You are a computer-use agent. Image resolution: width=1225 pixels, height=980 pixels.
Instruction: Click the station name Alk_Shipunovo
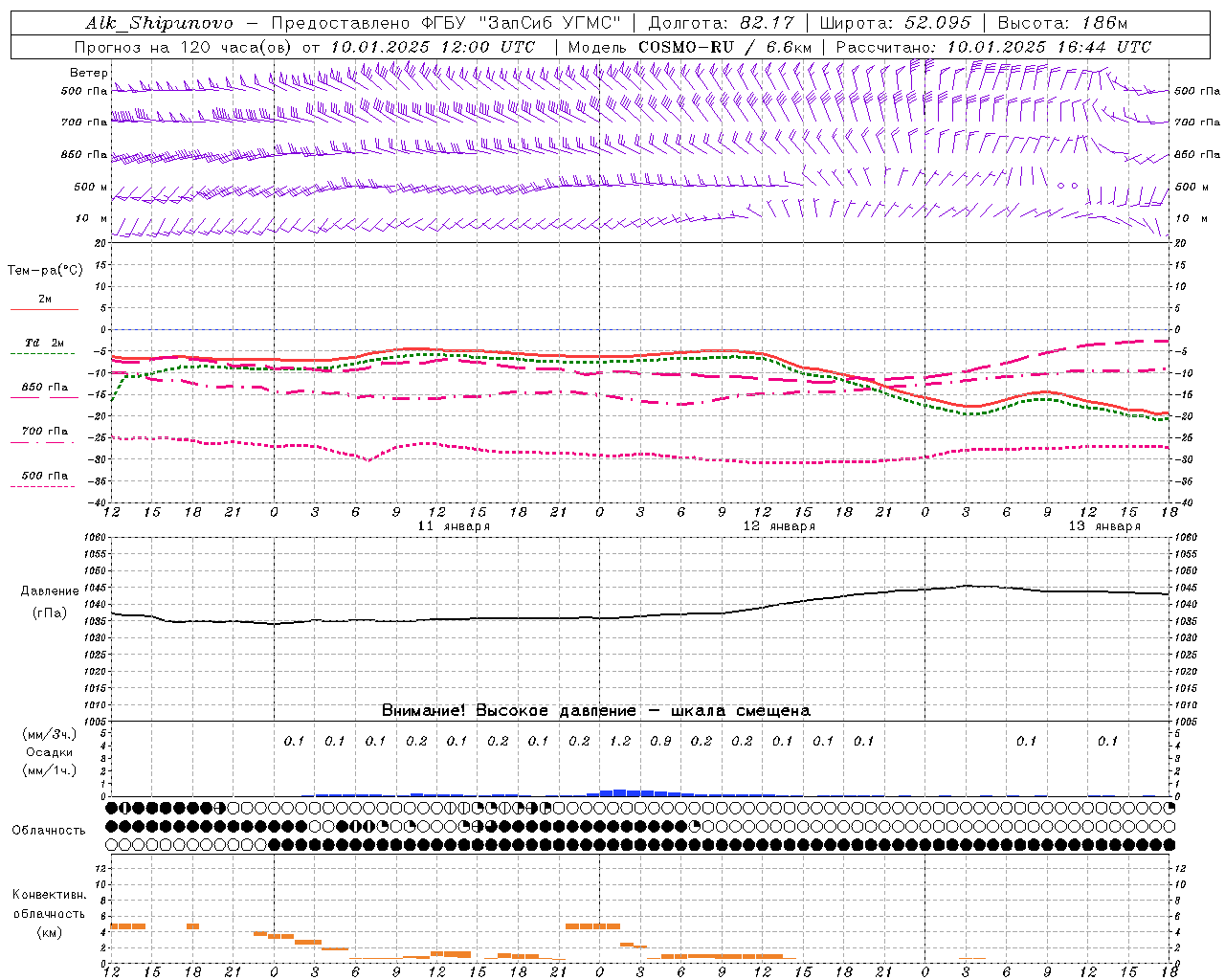click(159, 23)
